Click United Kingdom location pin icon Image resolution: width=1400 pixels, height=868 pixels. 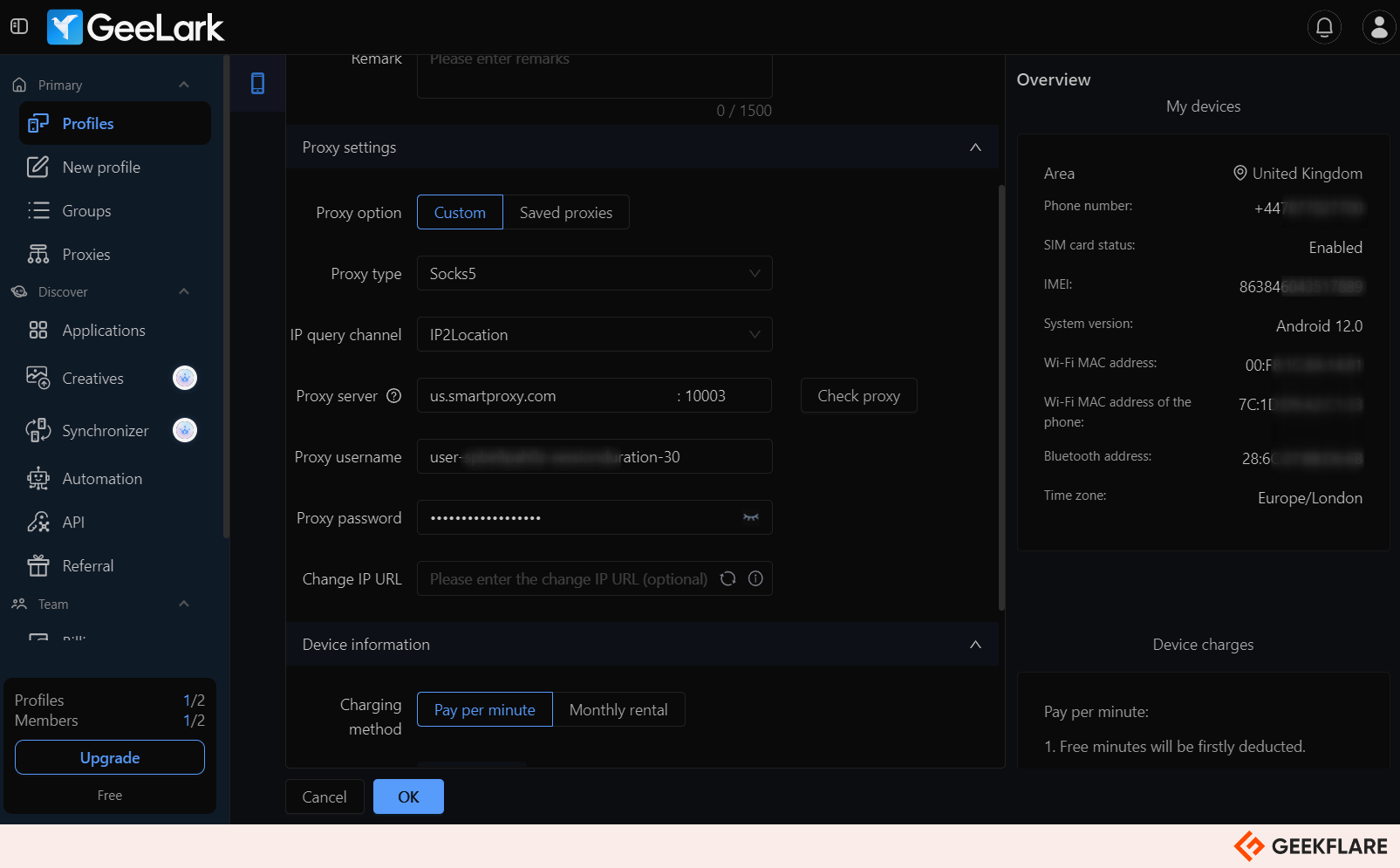1240,173
